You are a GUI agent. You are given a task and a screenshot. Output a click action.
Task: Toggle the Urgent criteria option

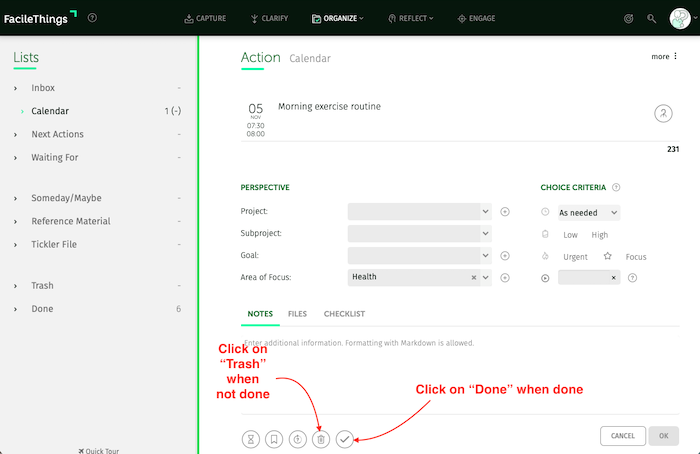tap(575, 257)
